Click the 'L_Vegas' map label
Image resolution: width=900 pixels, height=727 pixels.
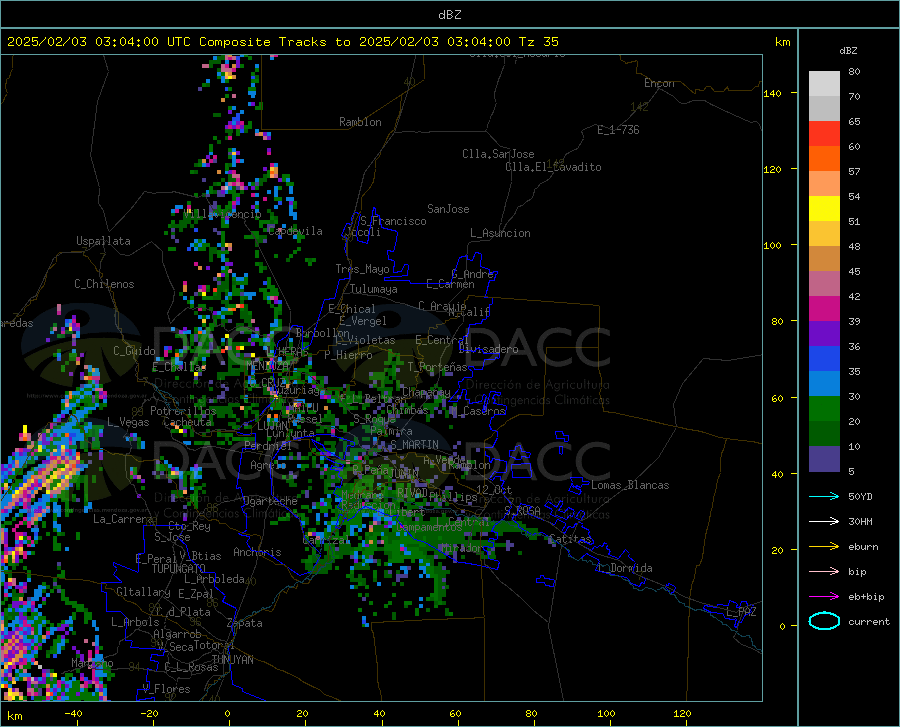[x=128, y=422]
